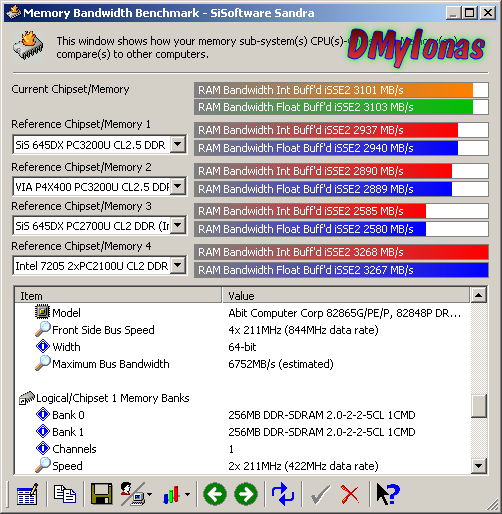Select the Bank 0 memory value
The height and width of the screenshot is (514, 502).
click(x=322, y=415)
